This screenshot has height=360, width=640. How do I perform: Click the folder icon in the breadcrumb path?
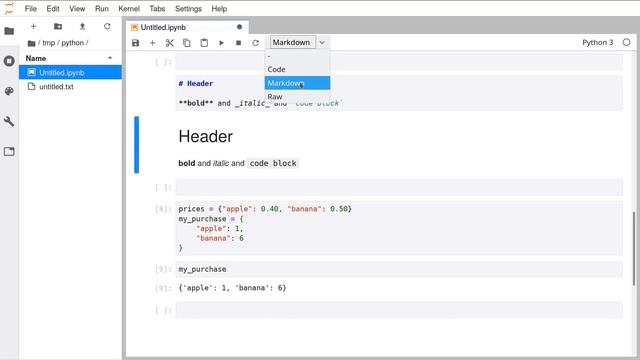(x=31, y=43)
